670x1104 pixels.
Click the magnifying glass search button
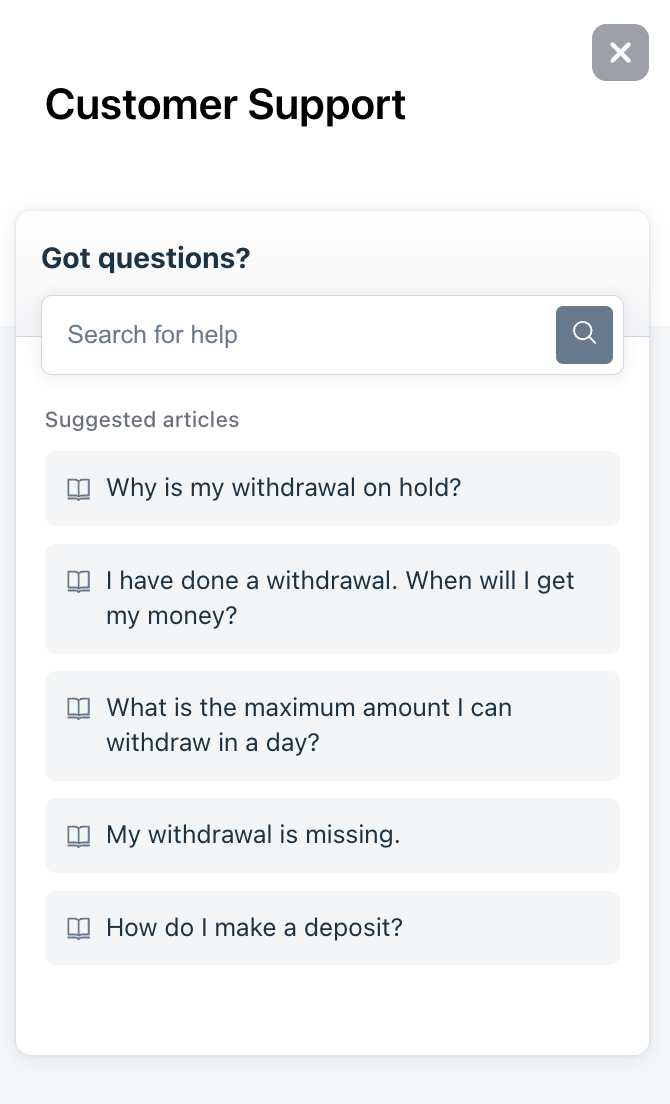[x=584, y=334]
